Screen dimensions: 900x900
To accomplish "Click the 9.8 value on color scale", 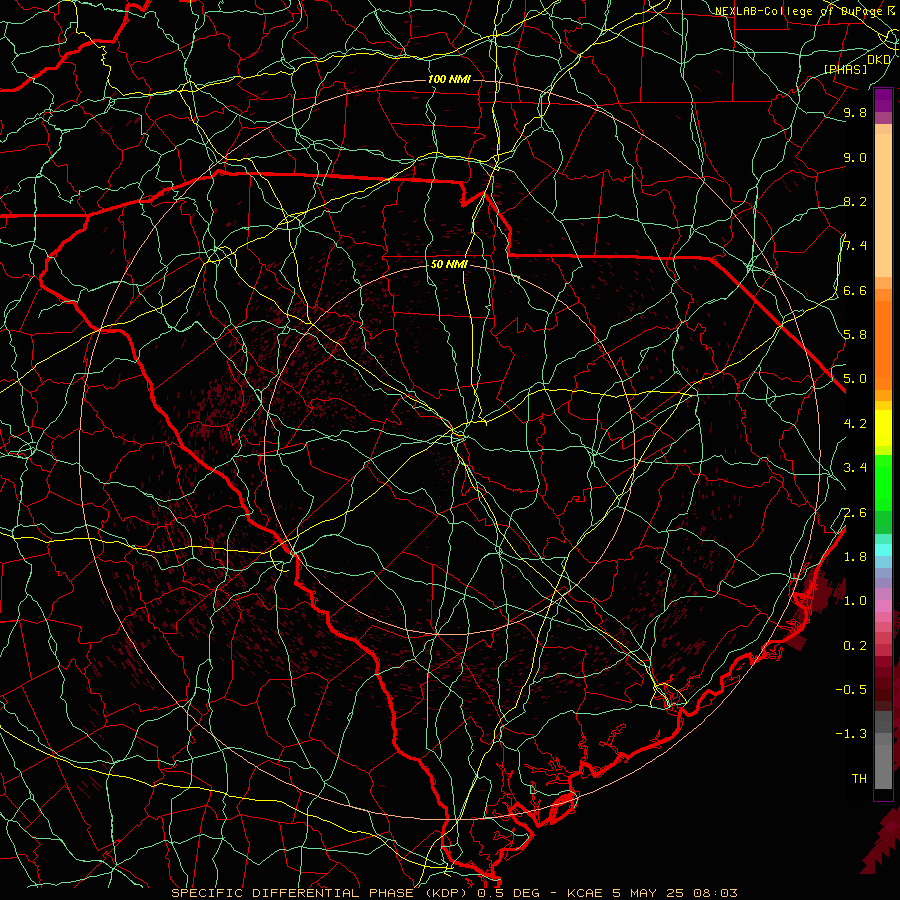I will [x=855, y=112].
